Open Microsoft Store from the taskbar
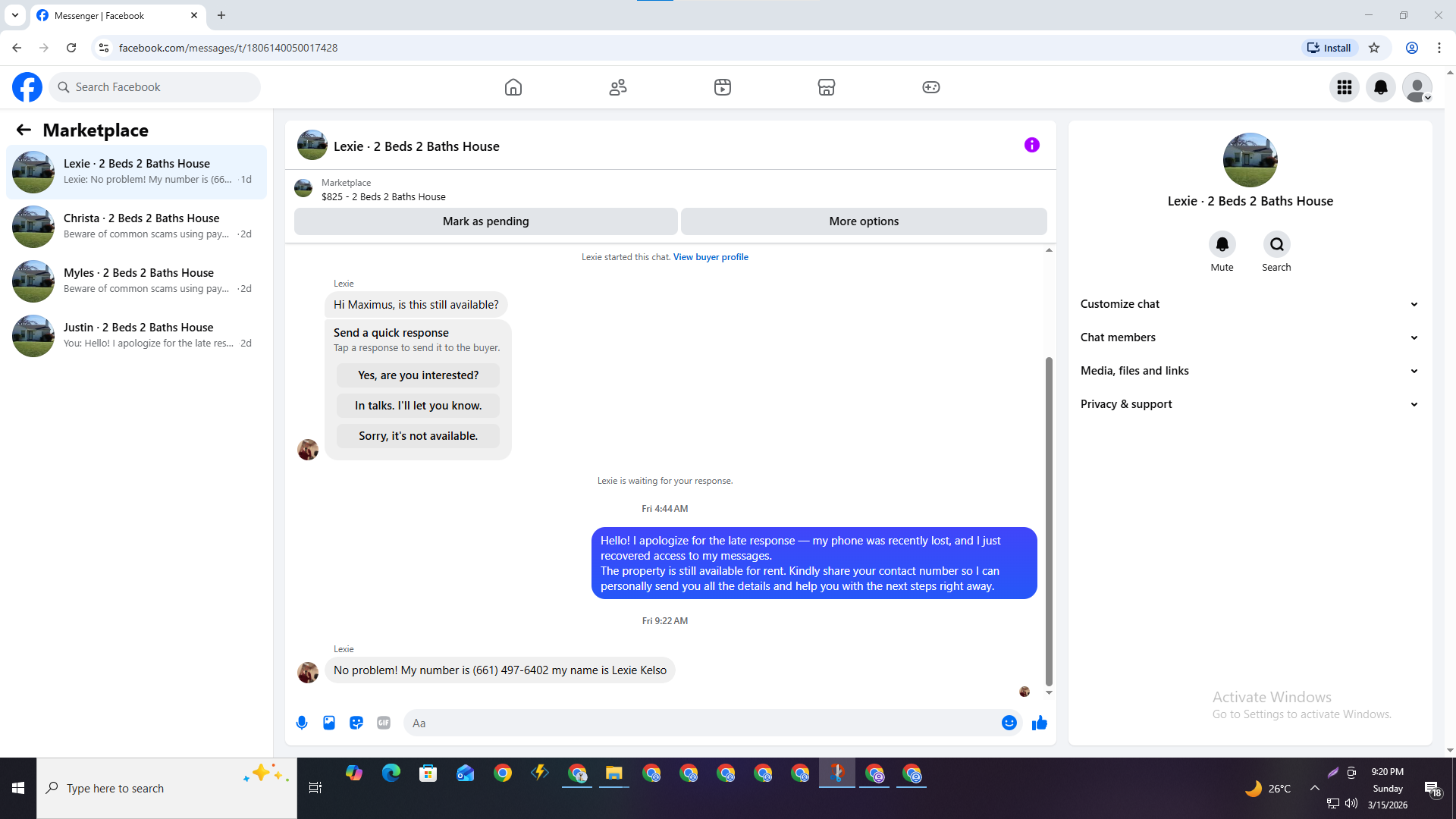 pos(428,773)
